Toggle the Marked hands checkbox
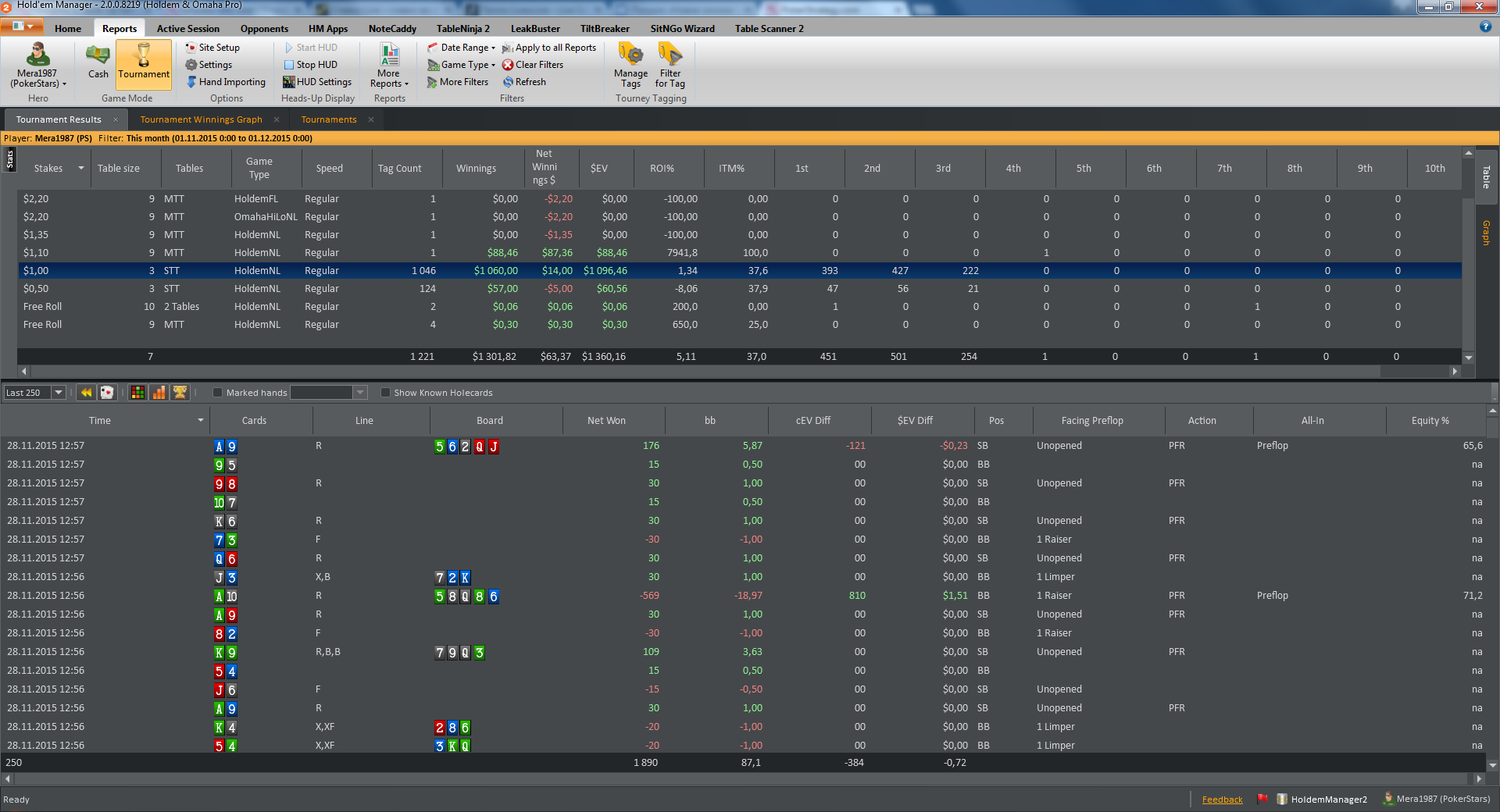Image resolution: width=1500 pixels, height=812 pixels. click(218, 393)
